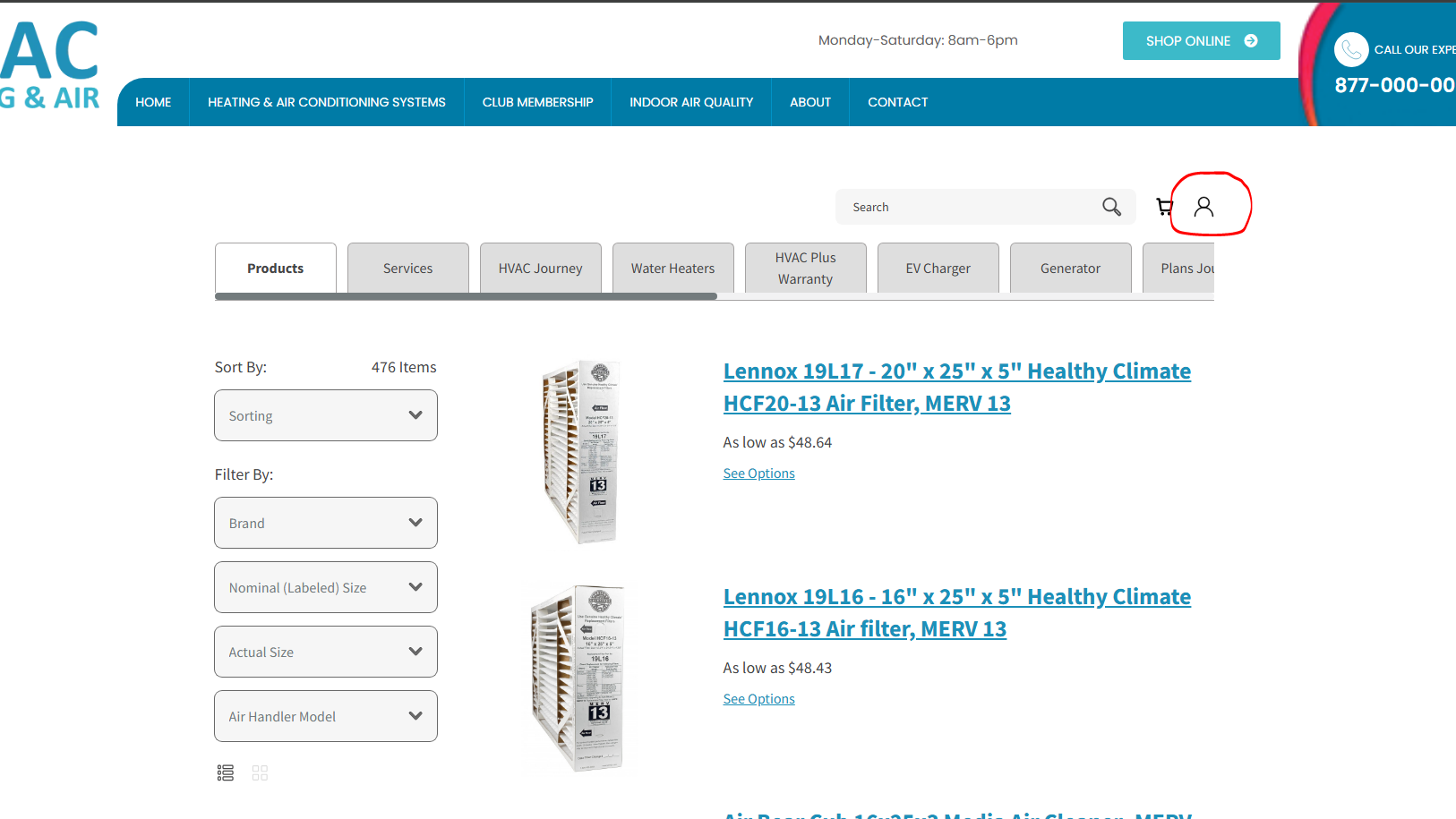Click the '476 Items' count text

coord(404,367)
